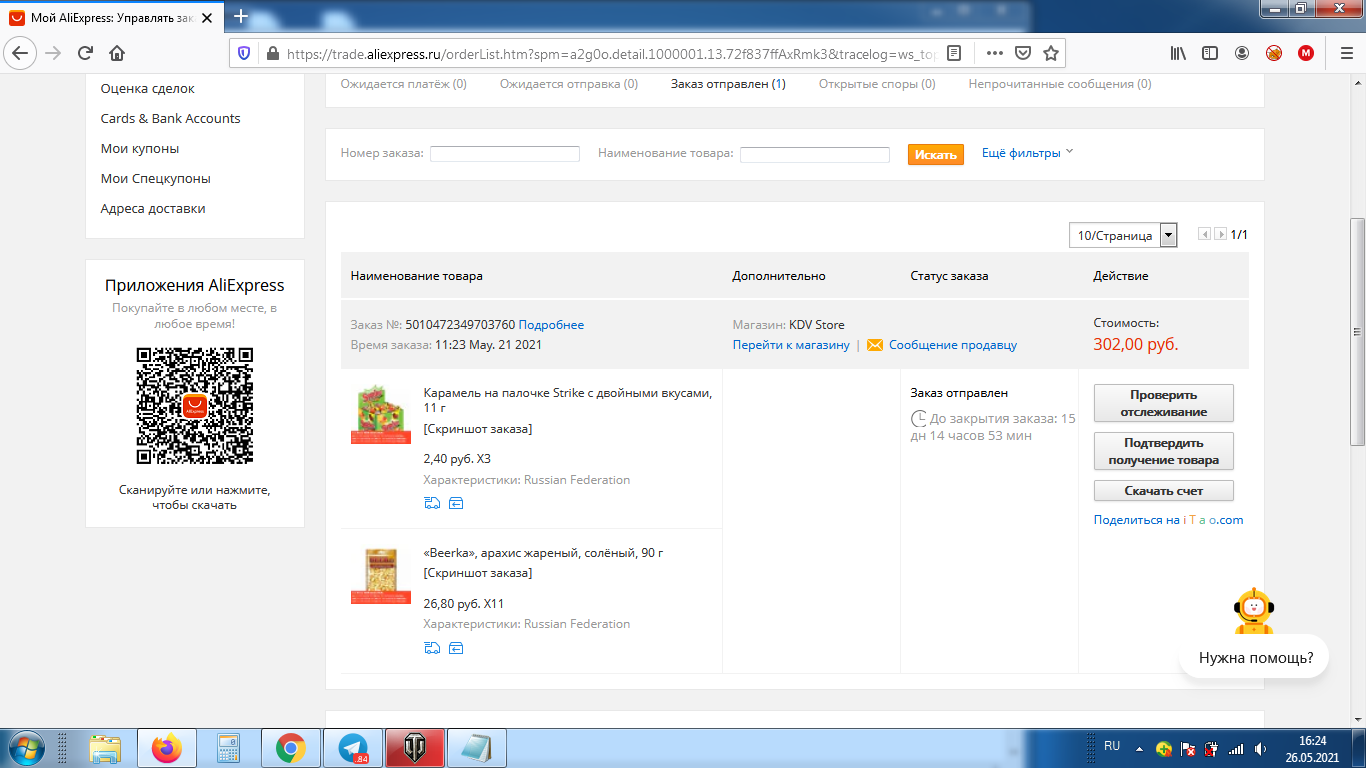
Task: Open Адреса доставки sidebar link
Action: (153, 208)
